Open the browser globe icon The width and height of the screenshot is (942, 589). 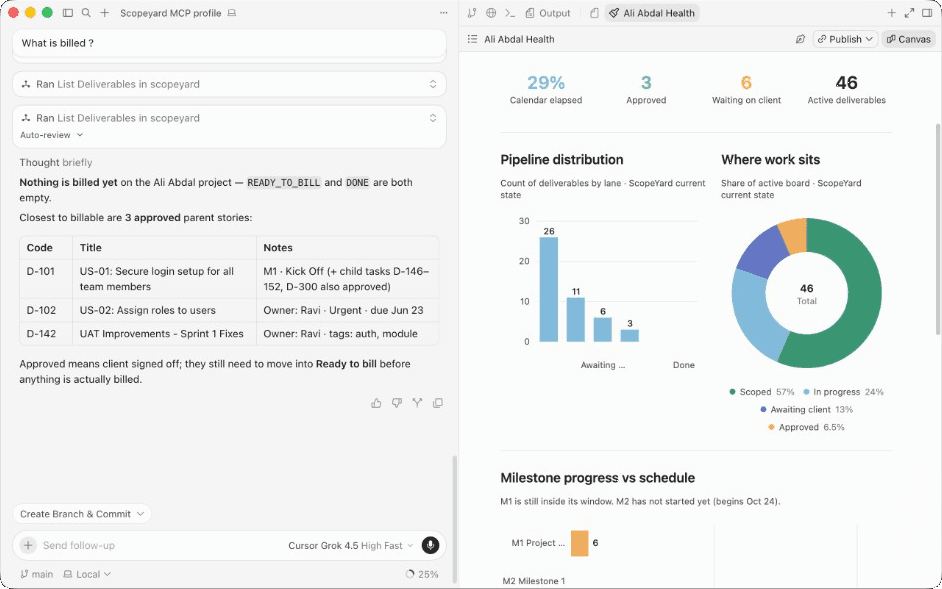(491, 13)
